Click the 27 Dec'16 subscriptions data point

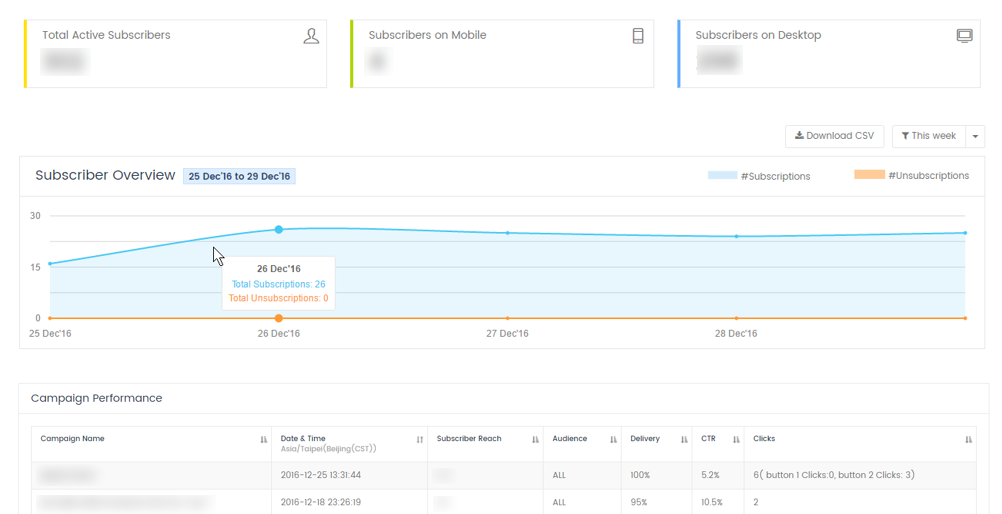(x=508, y=233)
